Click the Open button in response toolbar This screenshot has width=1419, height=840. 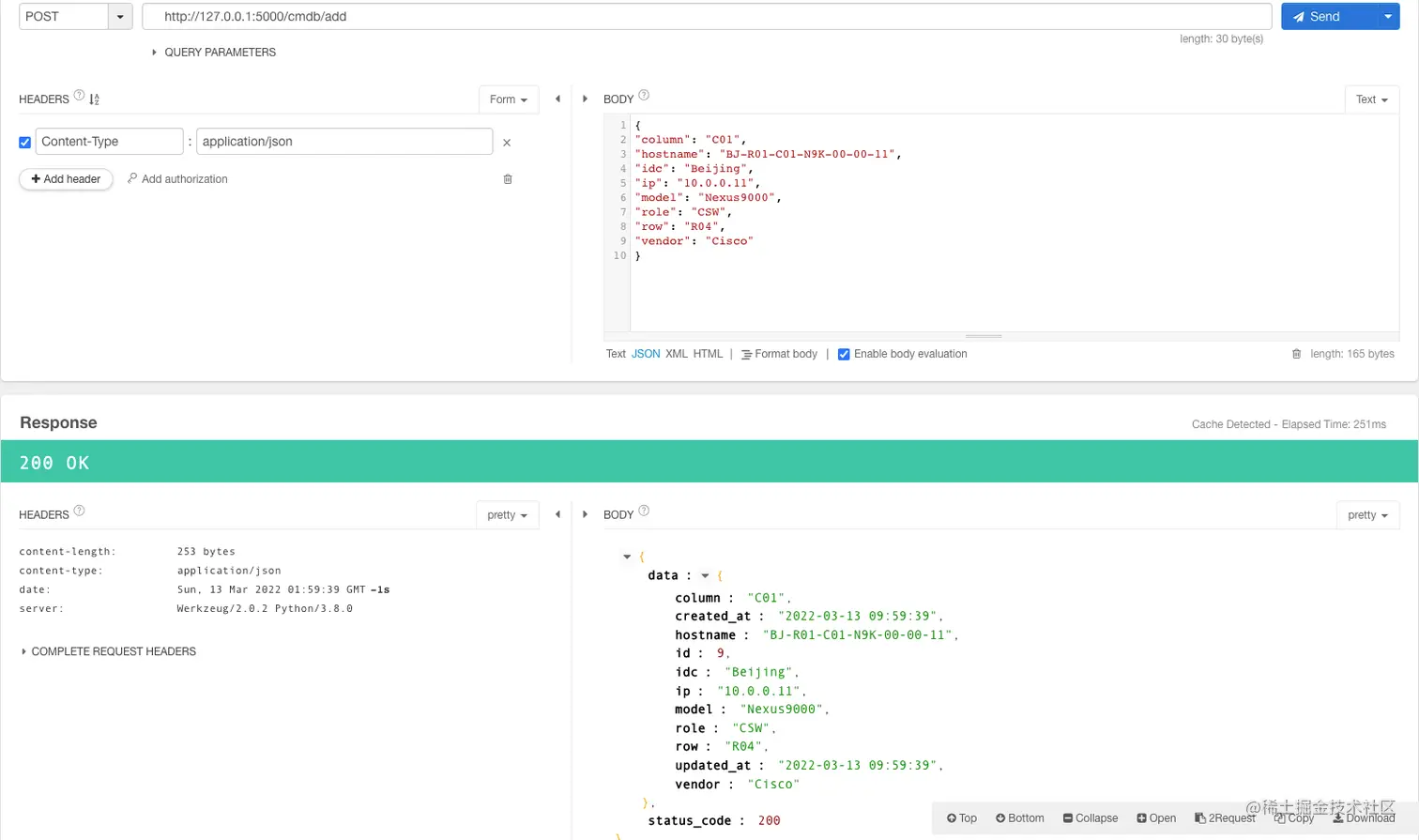point(1156,818)
